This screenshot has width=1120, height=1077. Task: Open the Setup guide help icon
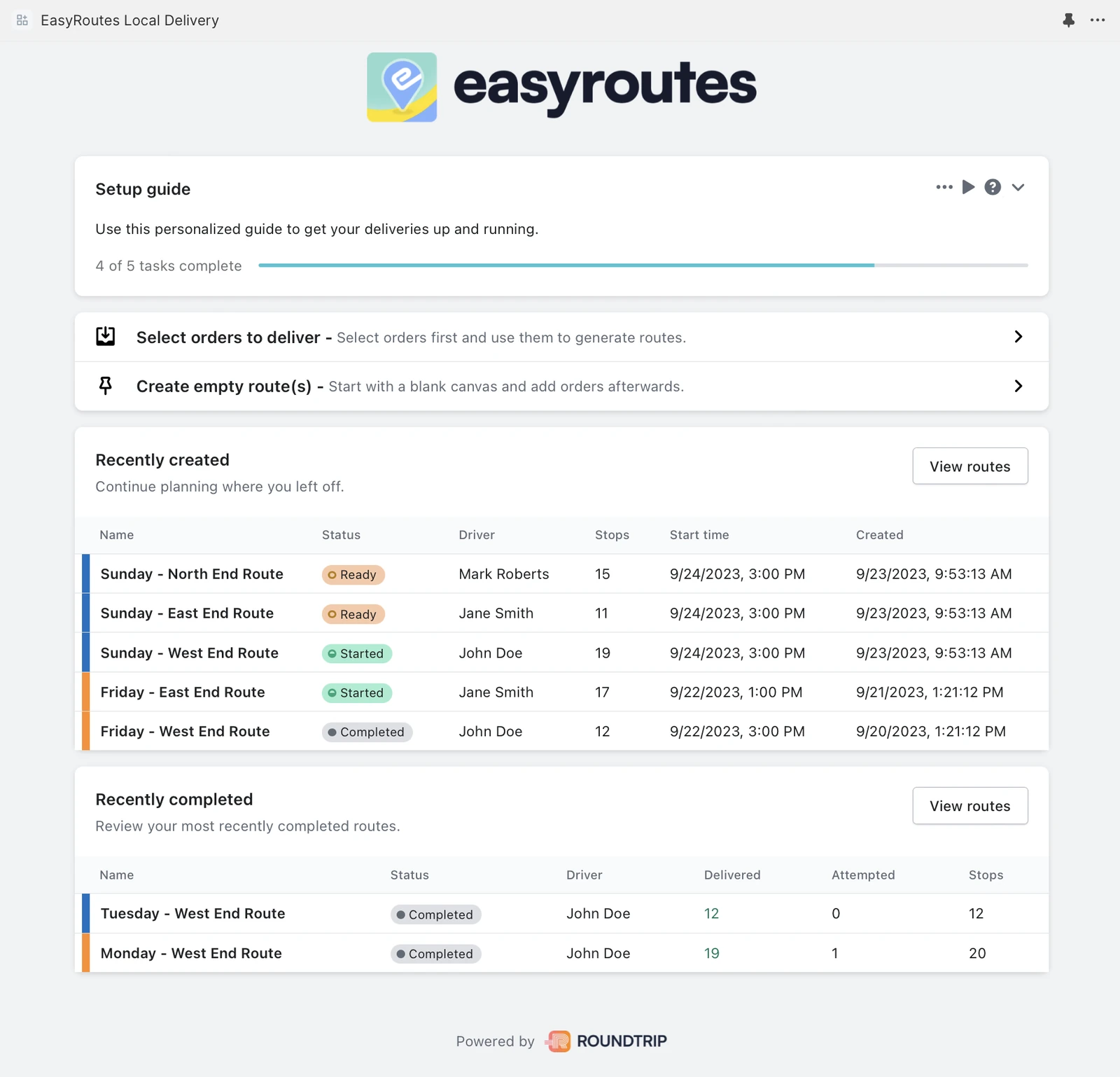point(993,187)
